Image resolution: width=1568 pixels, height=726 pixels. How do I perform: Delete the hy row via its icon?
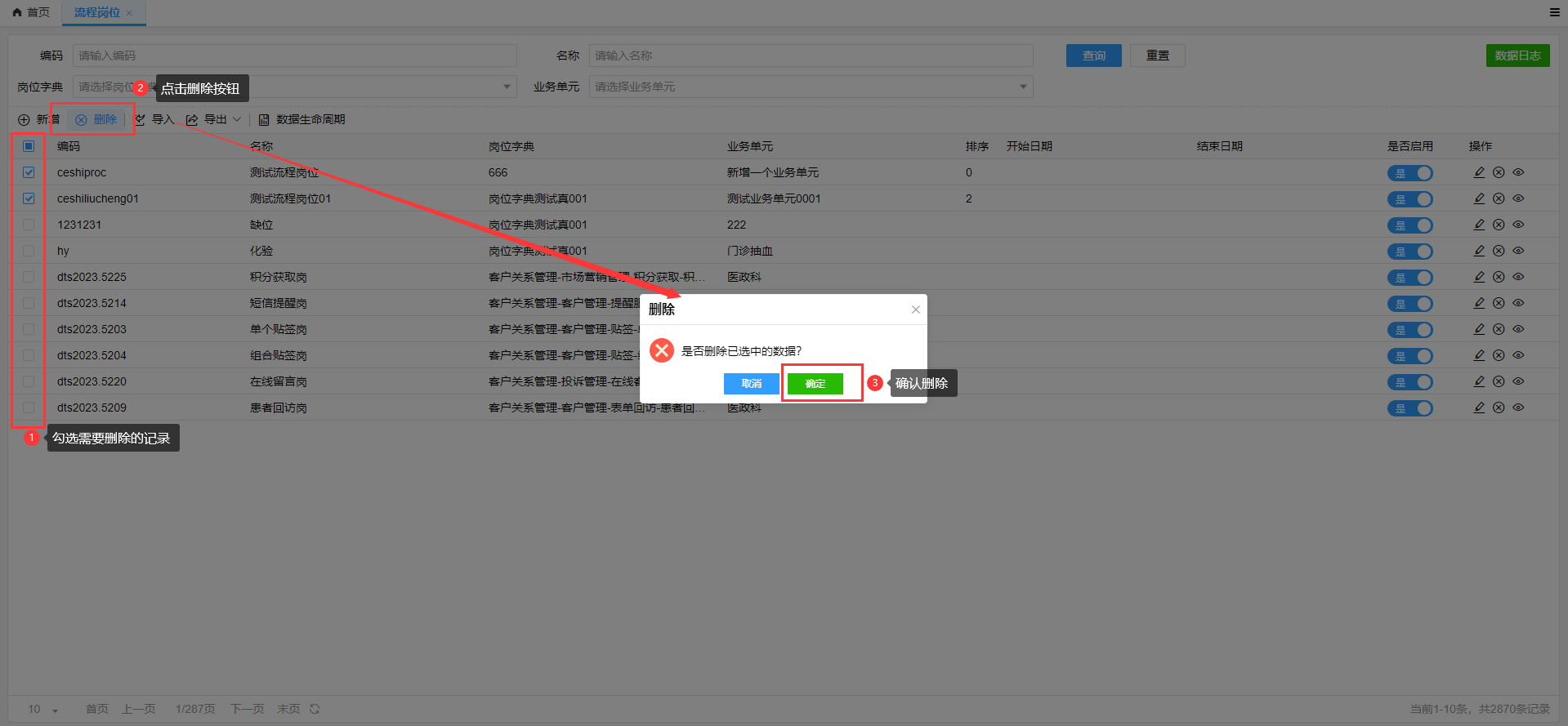click(1499, 251)
